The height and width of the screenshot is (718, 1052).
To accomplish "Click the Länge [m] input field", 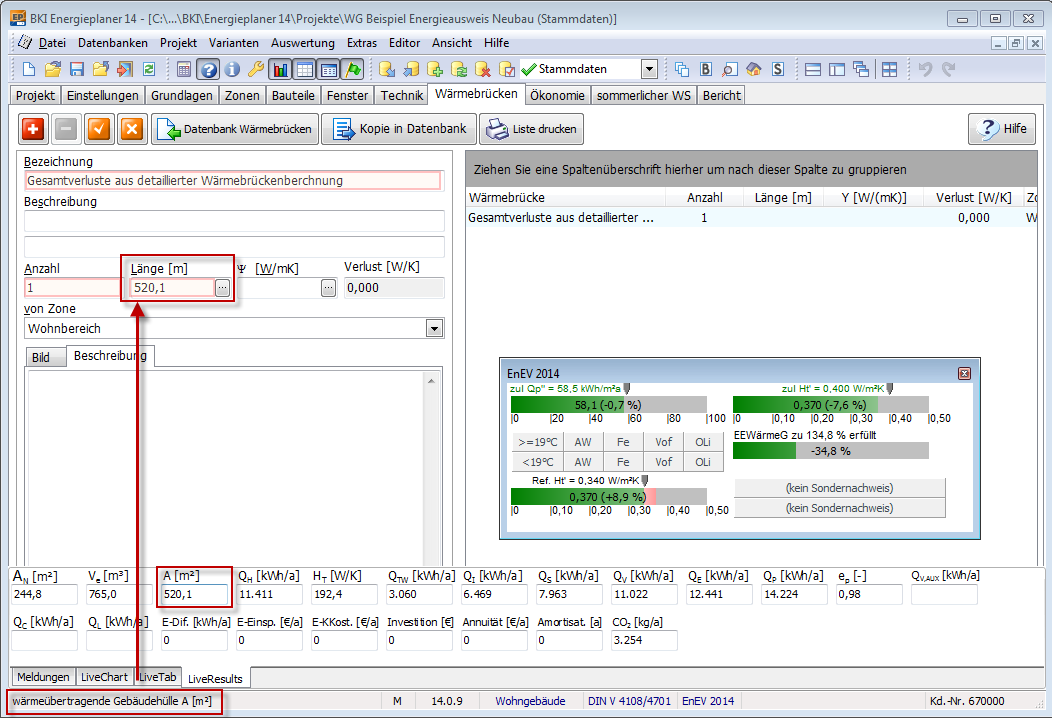I will 172,288.
